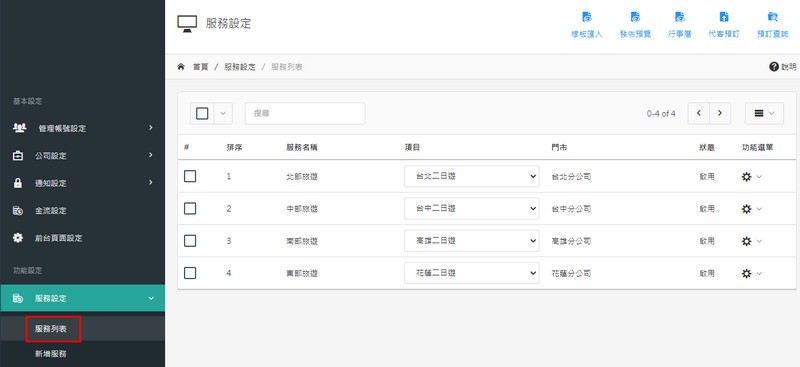Click the 搜尋 search field
Viewport: 800px width, 367px height.
pyautogui.click(x=305, y=113)
